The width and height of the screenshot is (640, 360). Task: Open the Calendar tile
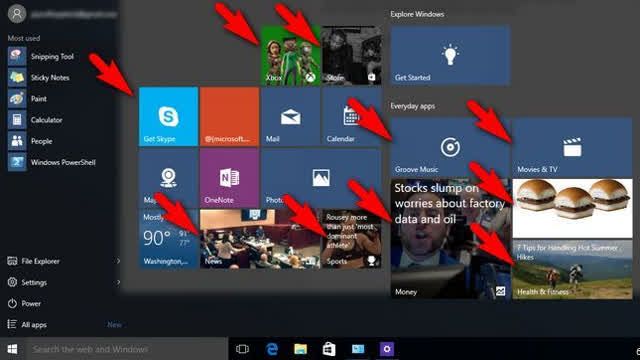[x=351, y=116]
